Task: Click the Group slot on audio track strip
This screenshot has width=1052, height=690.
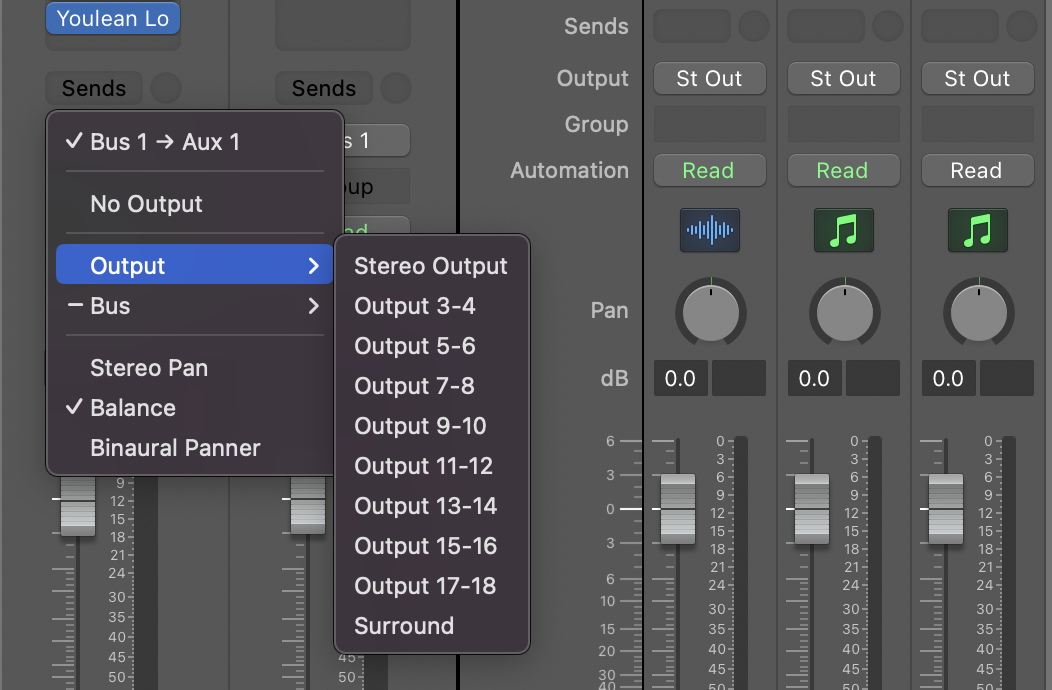Action: click(x=710, y=124)
